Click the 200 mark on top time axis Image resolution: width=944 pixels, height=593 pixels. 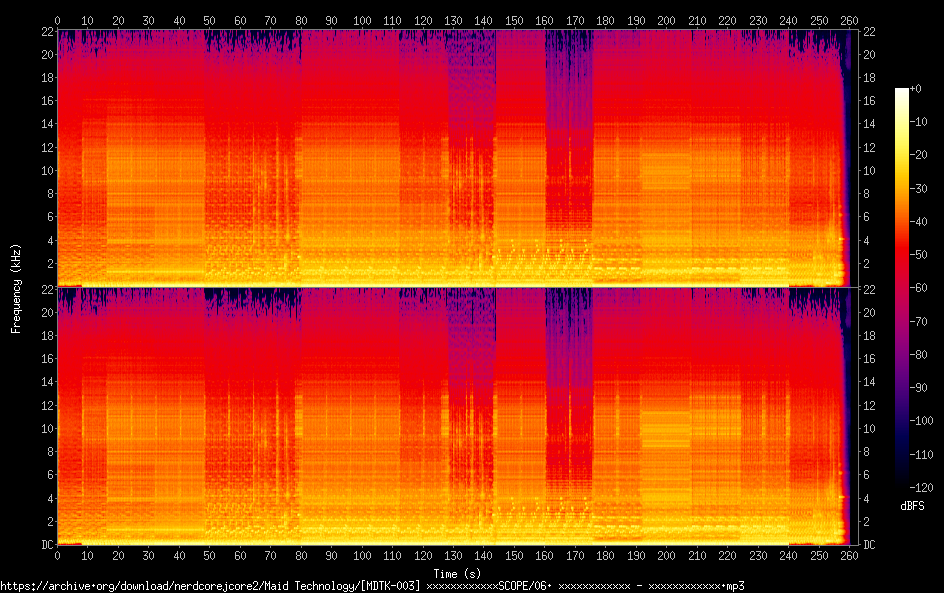point(668,20)
